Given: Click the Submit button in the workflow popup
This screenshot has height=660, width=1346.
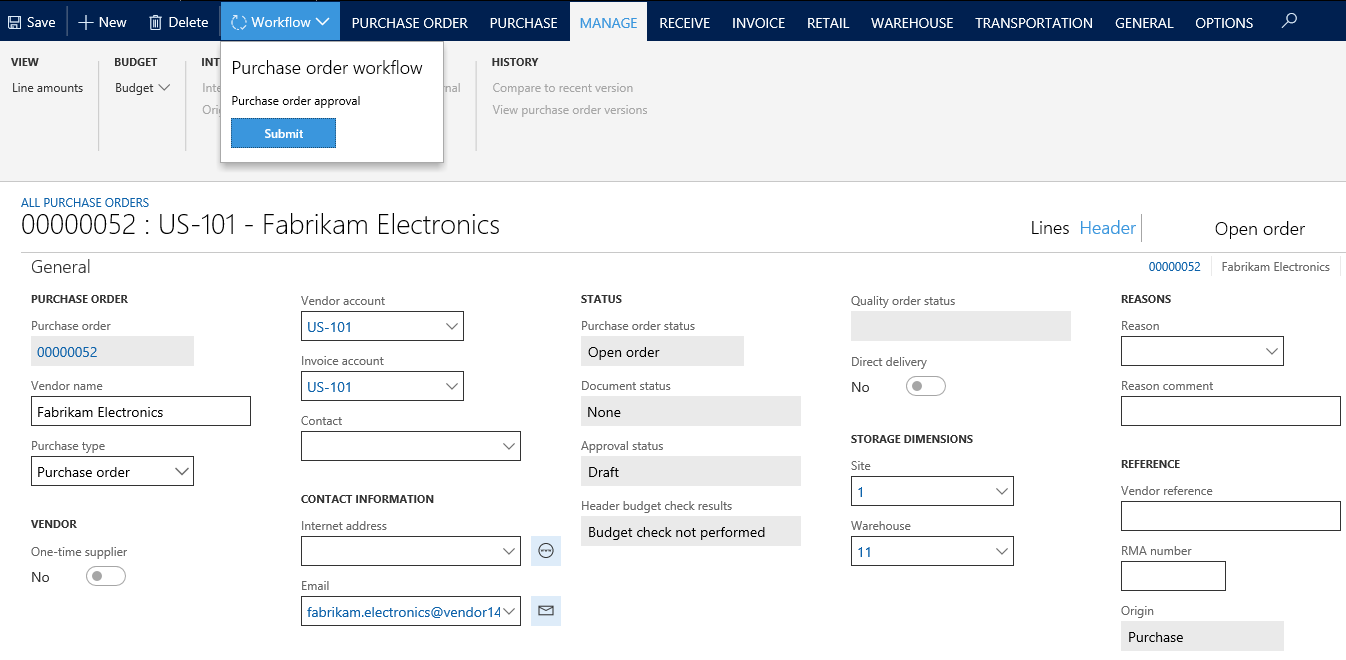Looking at the screenshot, I should (283, 132).
